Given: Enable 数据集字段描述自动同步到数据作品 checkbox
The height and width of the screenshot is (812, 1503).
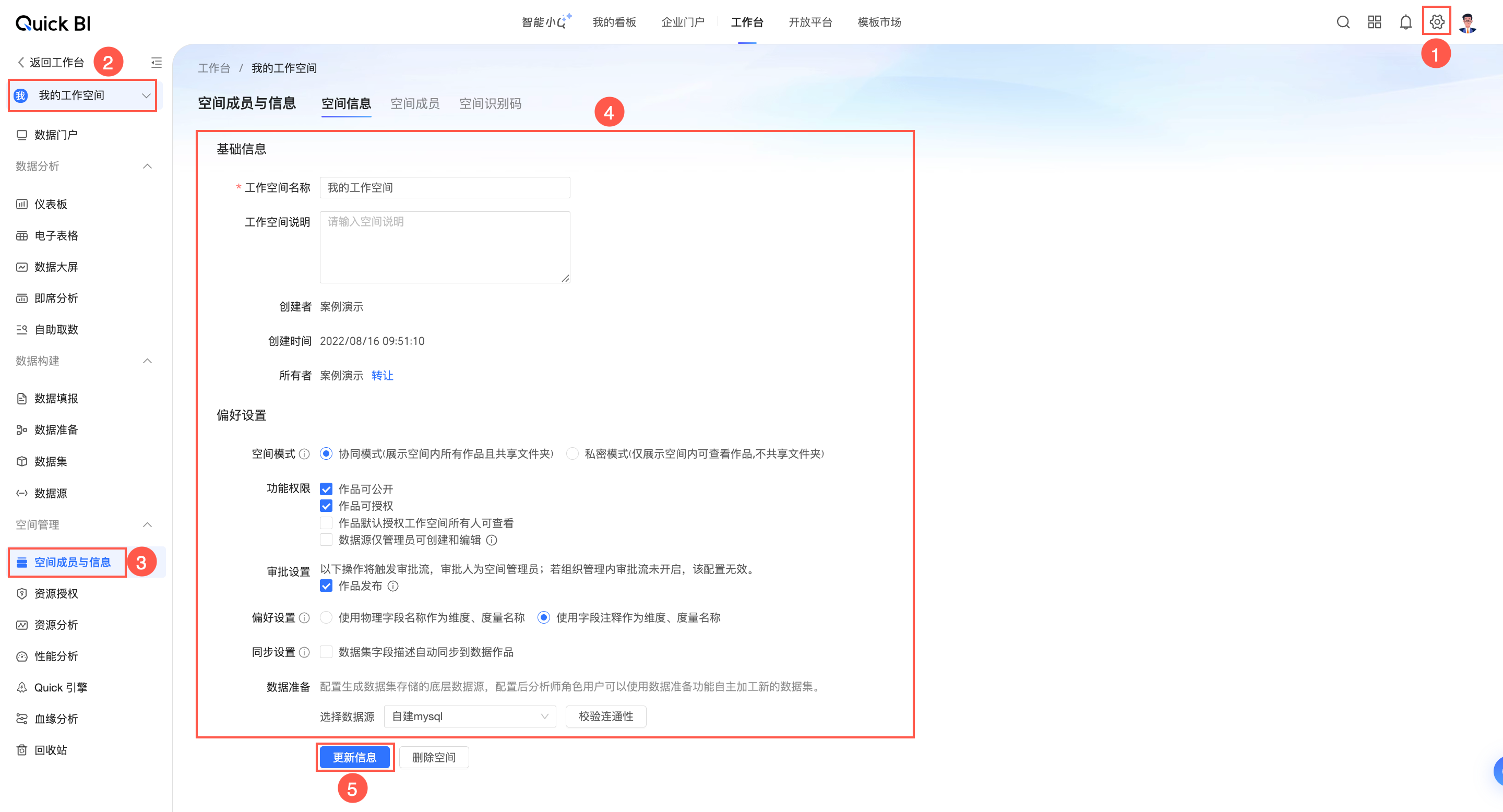Looking at the screenshot, I should [x=326, y=652].
